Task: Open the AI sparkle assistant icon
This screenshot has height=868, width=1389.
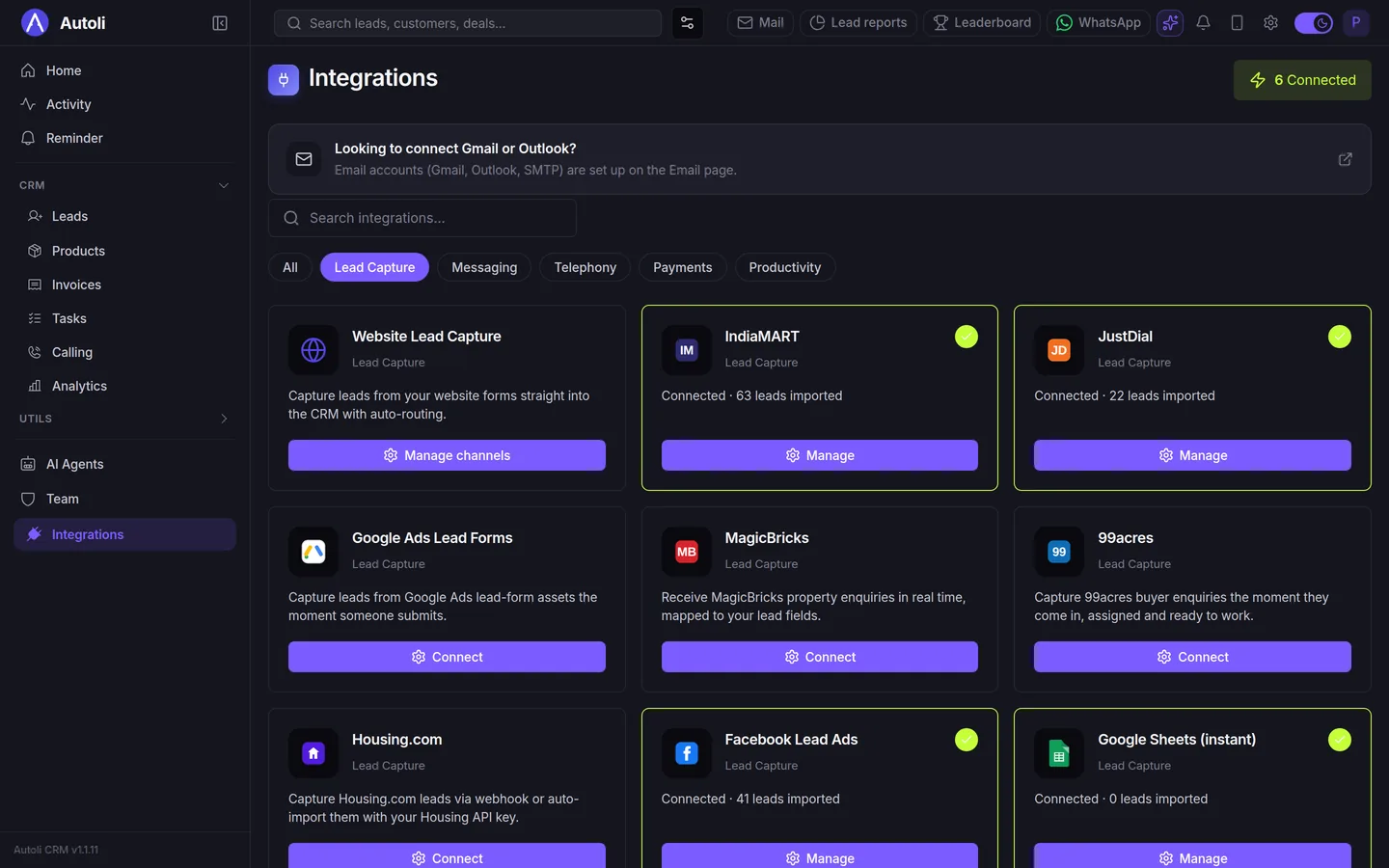Action: tap(1170, 23)
